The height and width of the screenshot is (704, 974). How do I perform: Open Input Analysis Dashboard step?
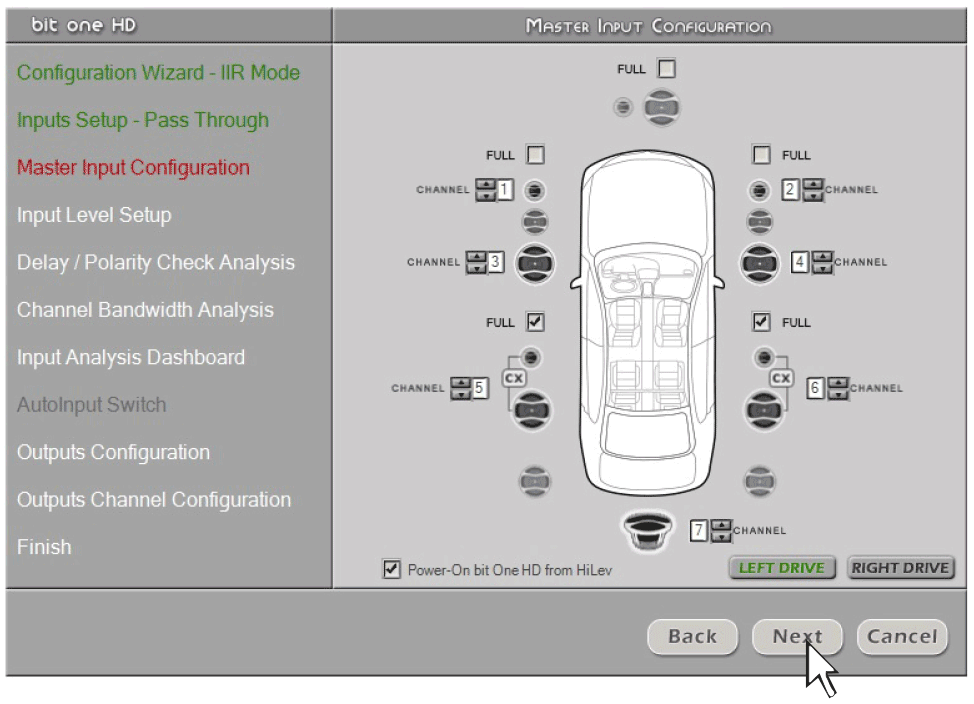(x=130, y=357)
